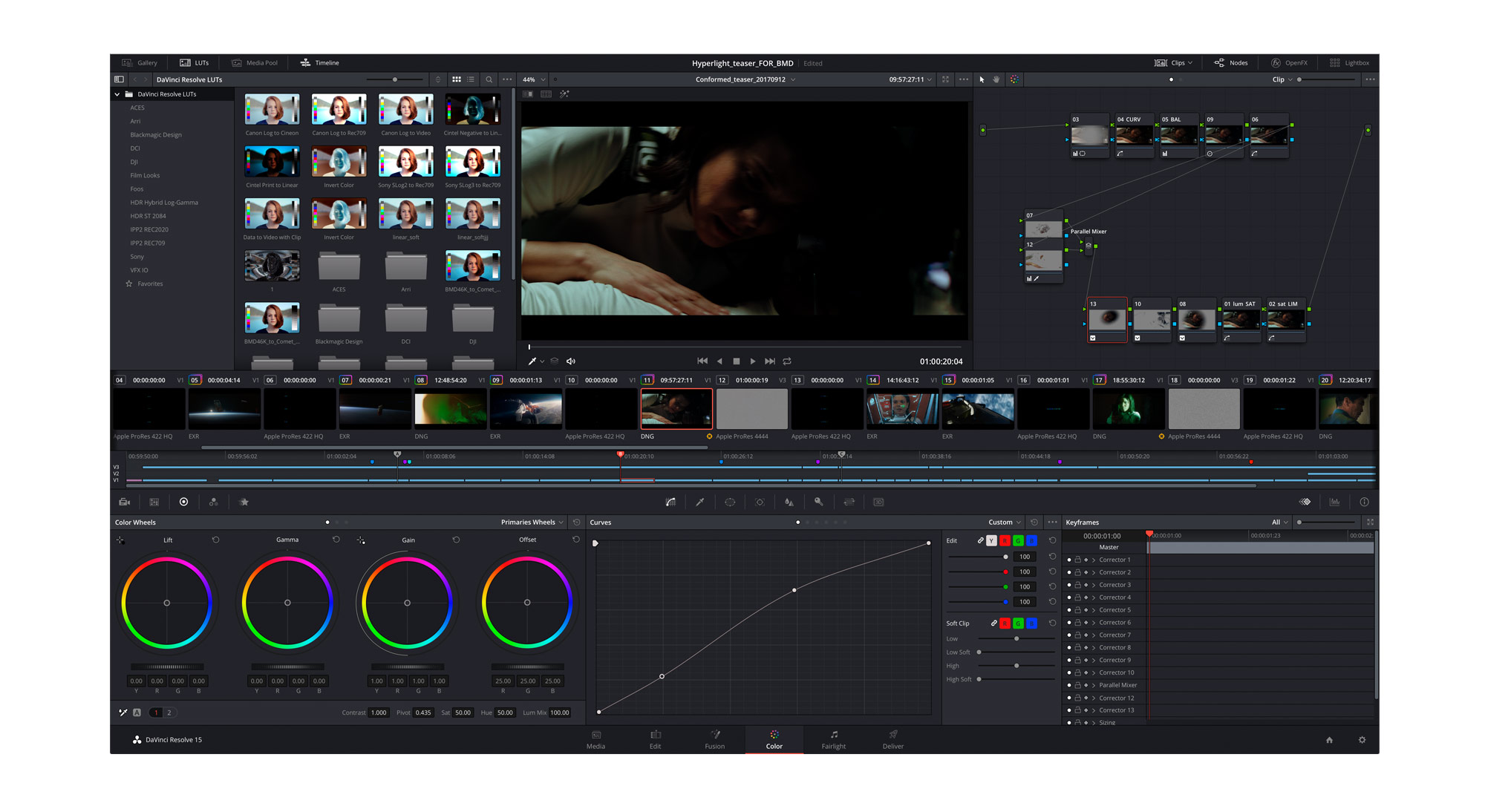Switch to the Edit page
Screen dimensions: 1485x812
(655, 740)
